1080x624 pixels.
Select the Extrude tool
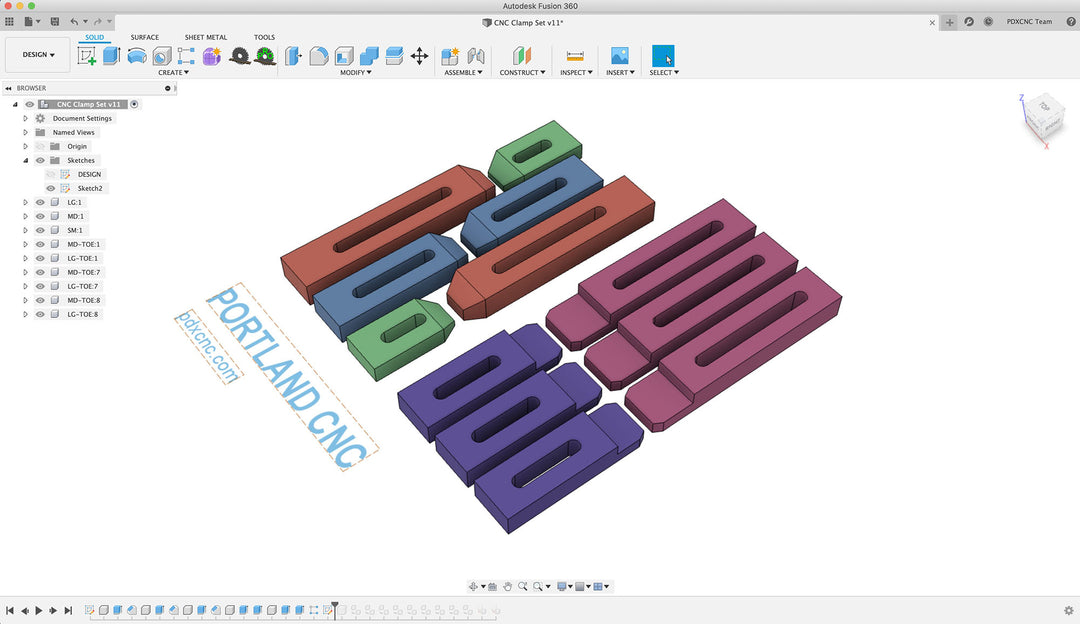(111, 56)
